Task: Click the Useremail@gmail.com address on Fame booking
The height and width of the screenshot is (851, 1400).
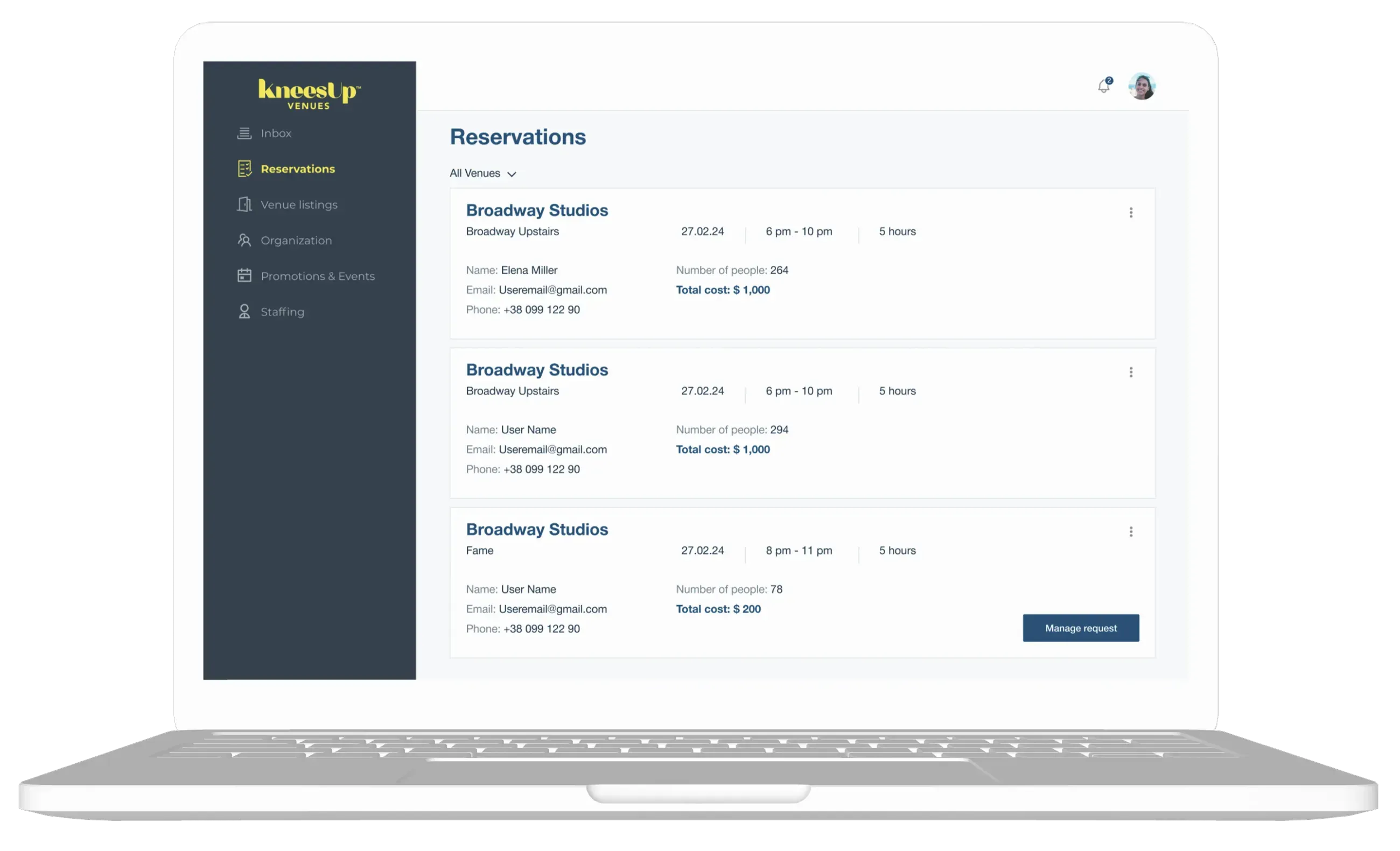Action: point(553,608)
